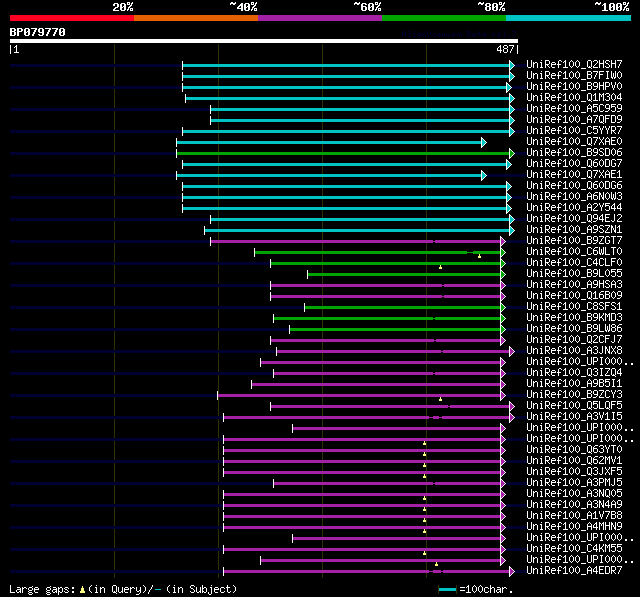Select the UniRef100_A9HSA3 label
Viewport: 640px width, 597px height.
click(x=574, y=285)
